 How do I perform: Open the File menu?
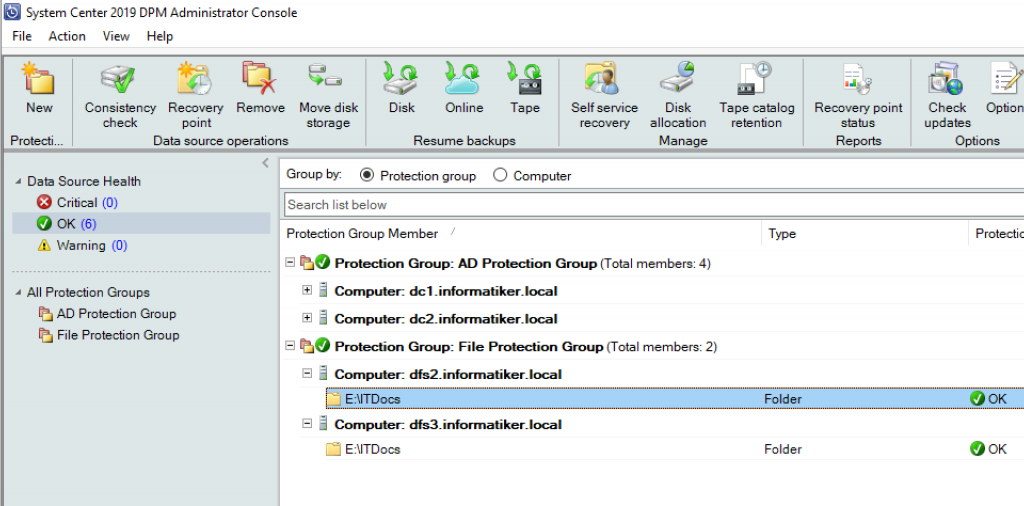tap(22, 36)
